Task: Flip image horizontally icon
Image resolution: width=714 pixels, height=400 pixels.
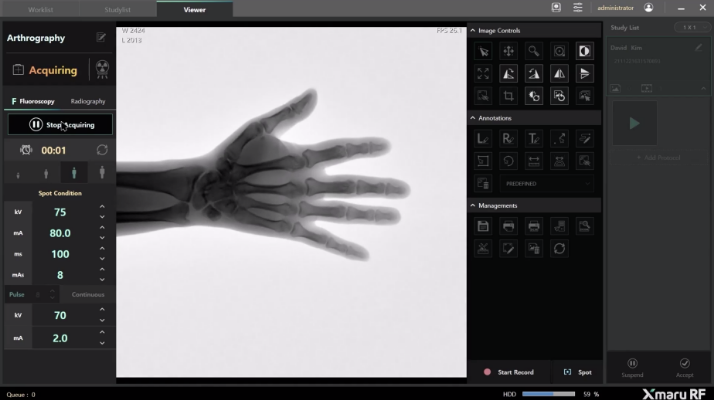Action: point(559,73)
